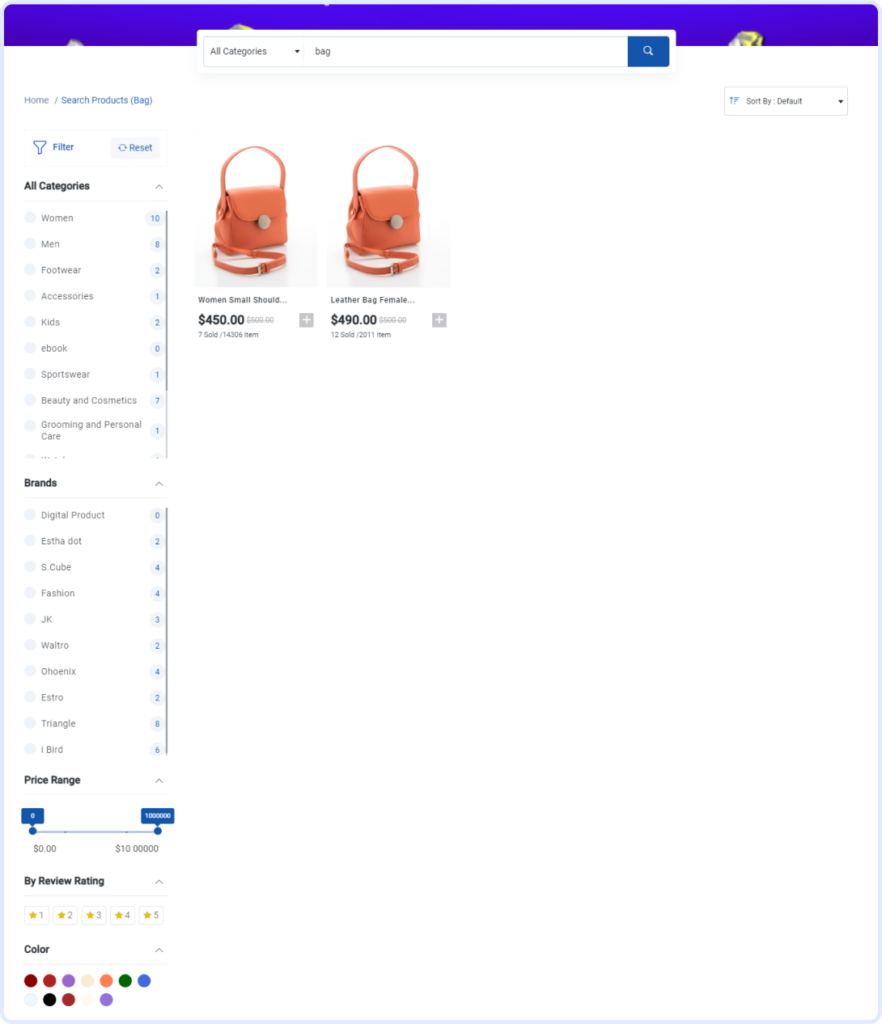Image resolution: width=882 pixels, height=1024 pixels.
Task: Pick the orange color swatch
Action: coord(106,980)
